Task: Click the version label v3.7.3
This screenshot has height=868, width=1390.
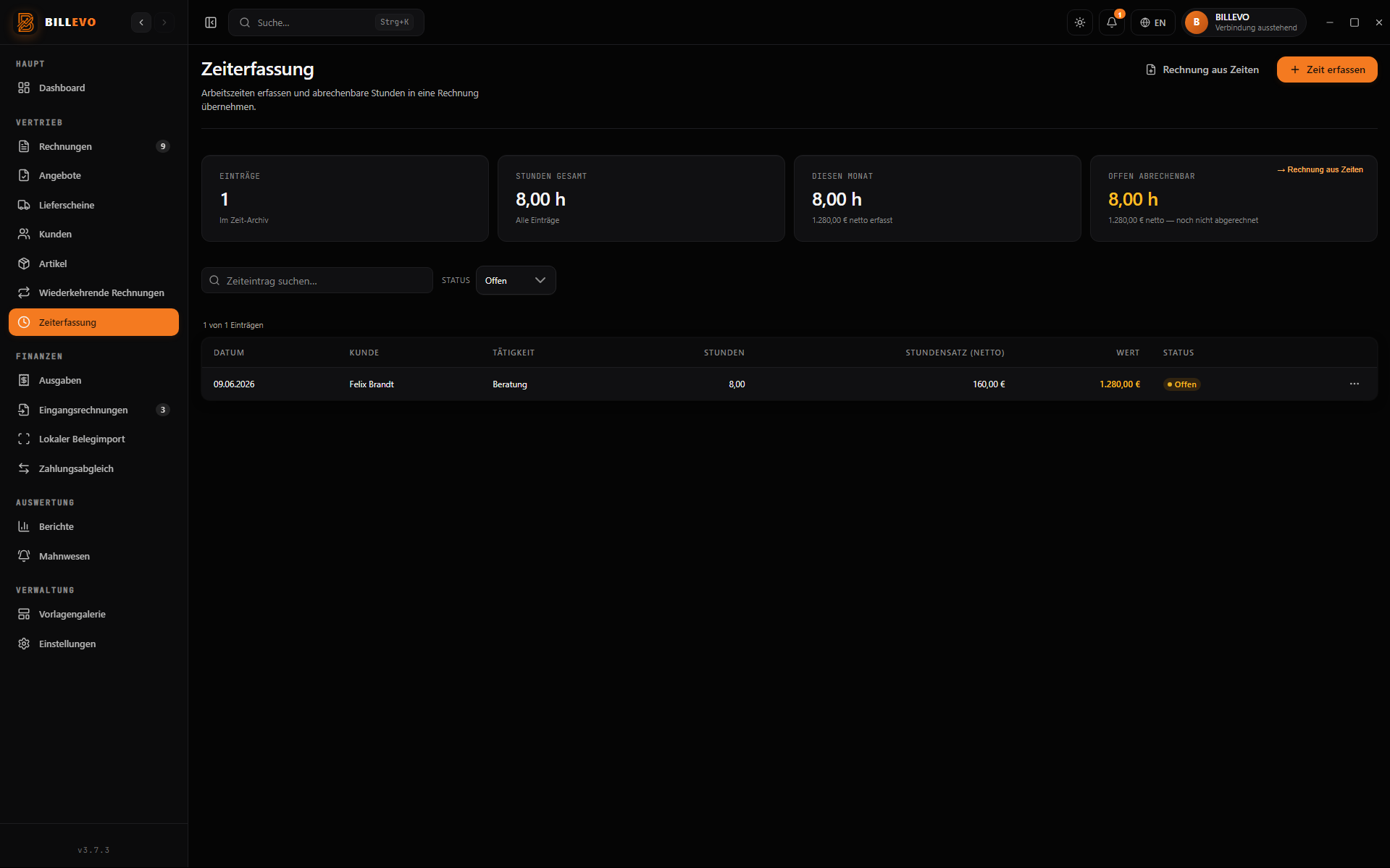Action: tap(93, 850)
